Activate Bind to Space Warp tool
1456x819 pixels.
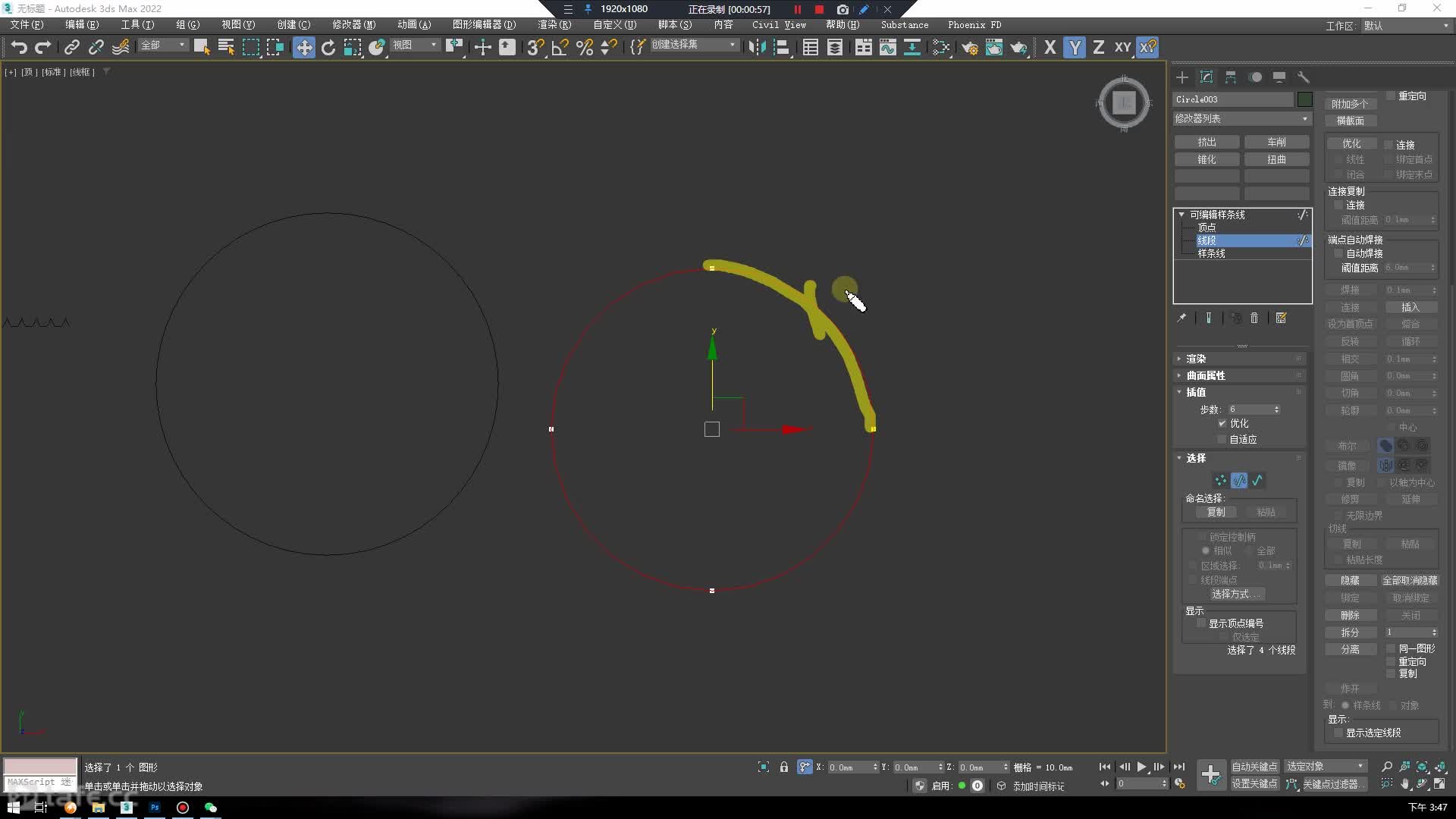[x=121, y=47]
